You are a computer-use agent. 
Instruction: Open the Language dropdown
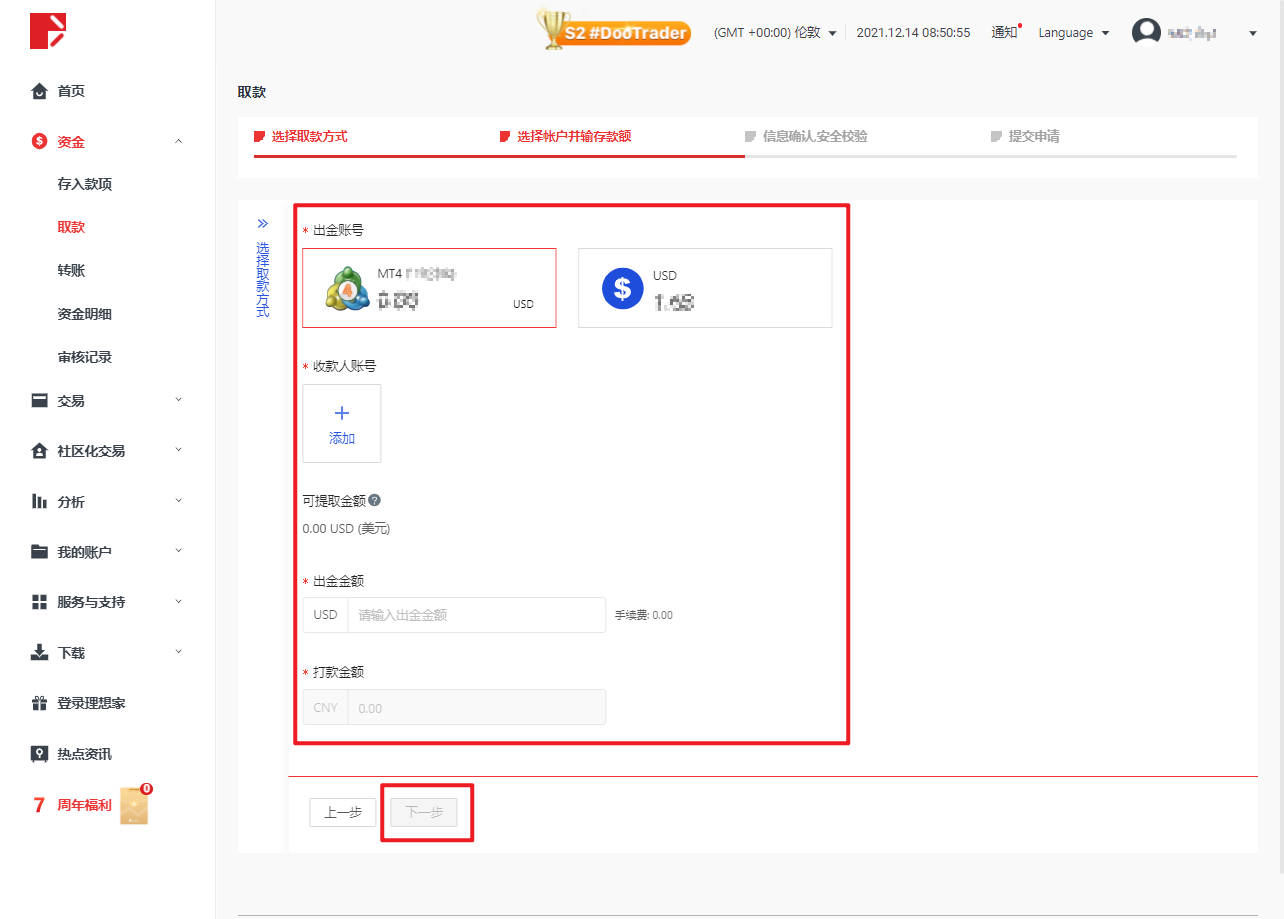coord(1074,33)
